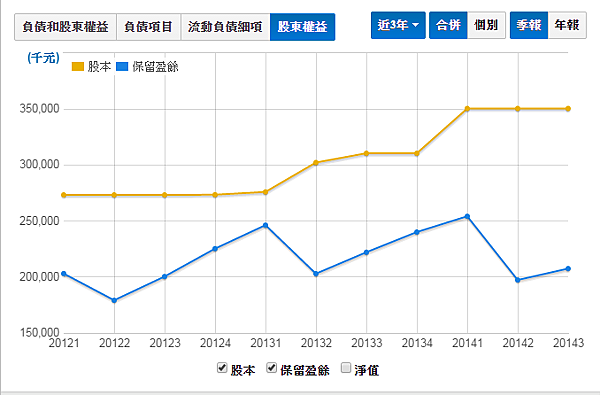
Task: Click the 300,000 y-axis label
Action: pos(40,164)
